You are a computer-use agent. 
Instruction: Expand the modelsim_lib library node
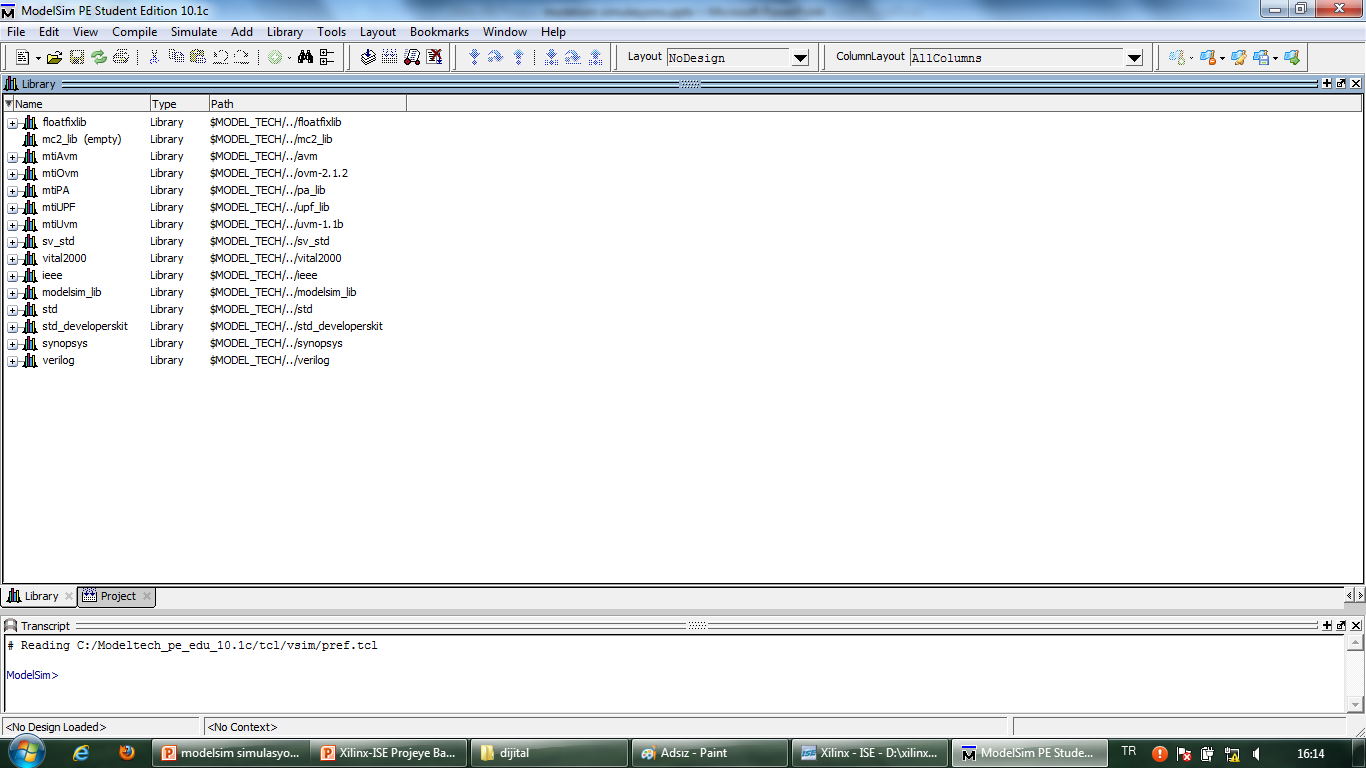[12, 293]
